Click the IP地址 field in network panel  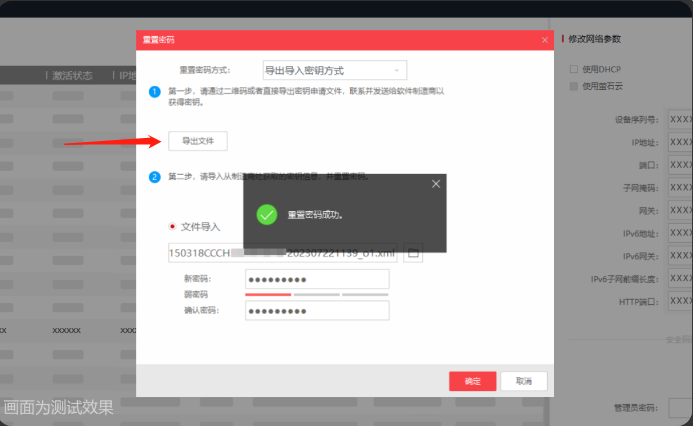[x=680, y=142]
